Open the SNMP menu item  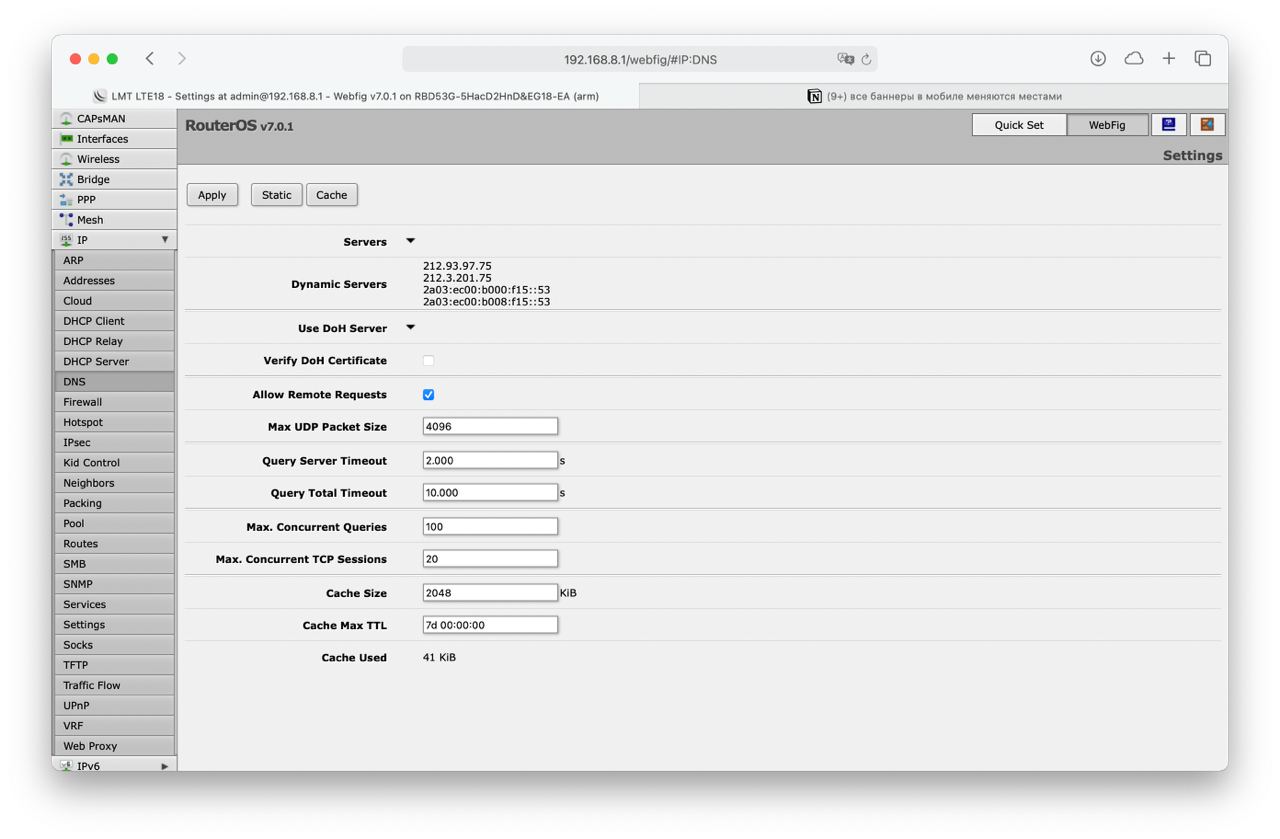(x=114, y=584)
